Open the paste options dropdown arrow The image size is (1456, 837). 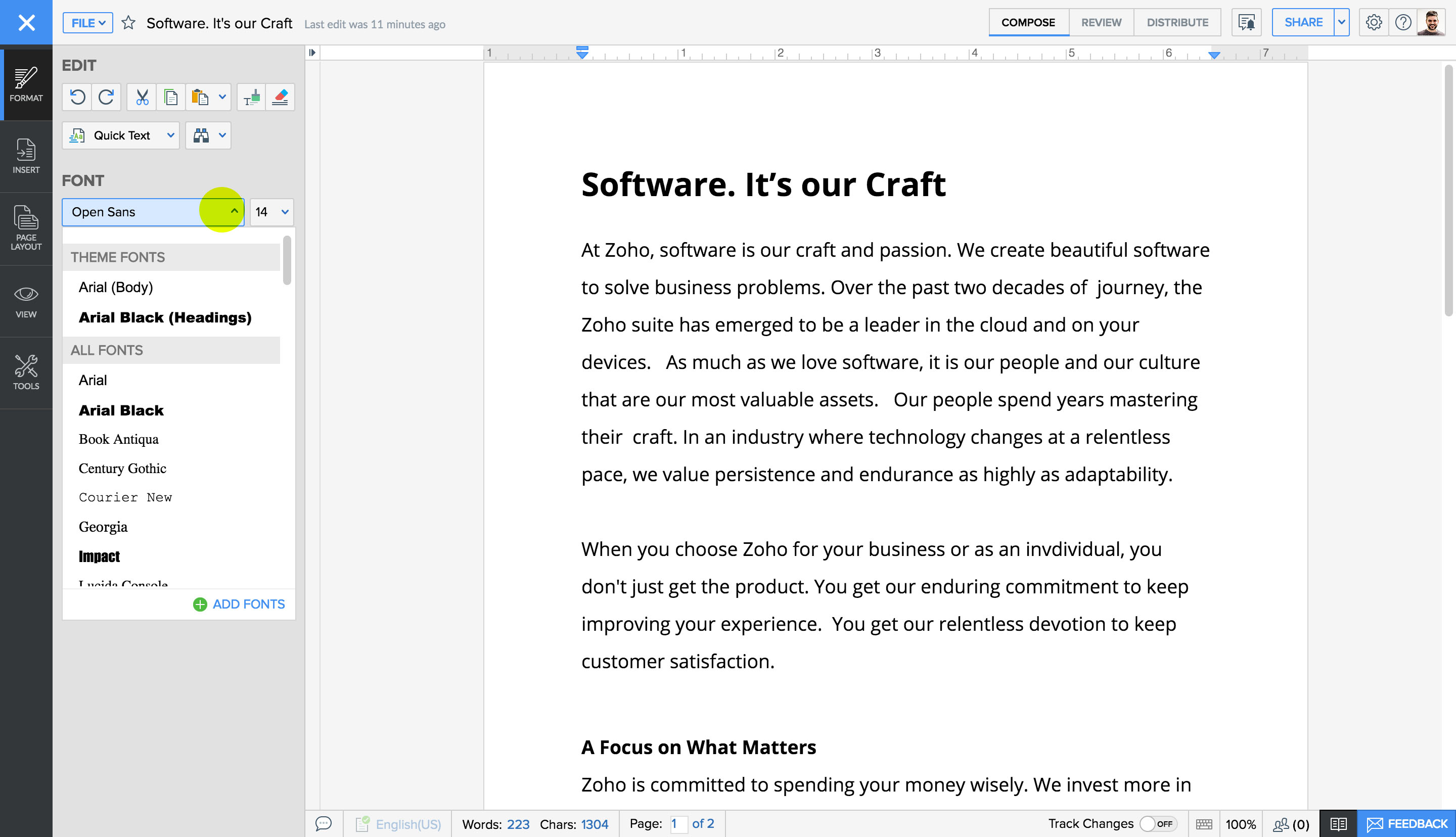click(222, 97)
